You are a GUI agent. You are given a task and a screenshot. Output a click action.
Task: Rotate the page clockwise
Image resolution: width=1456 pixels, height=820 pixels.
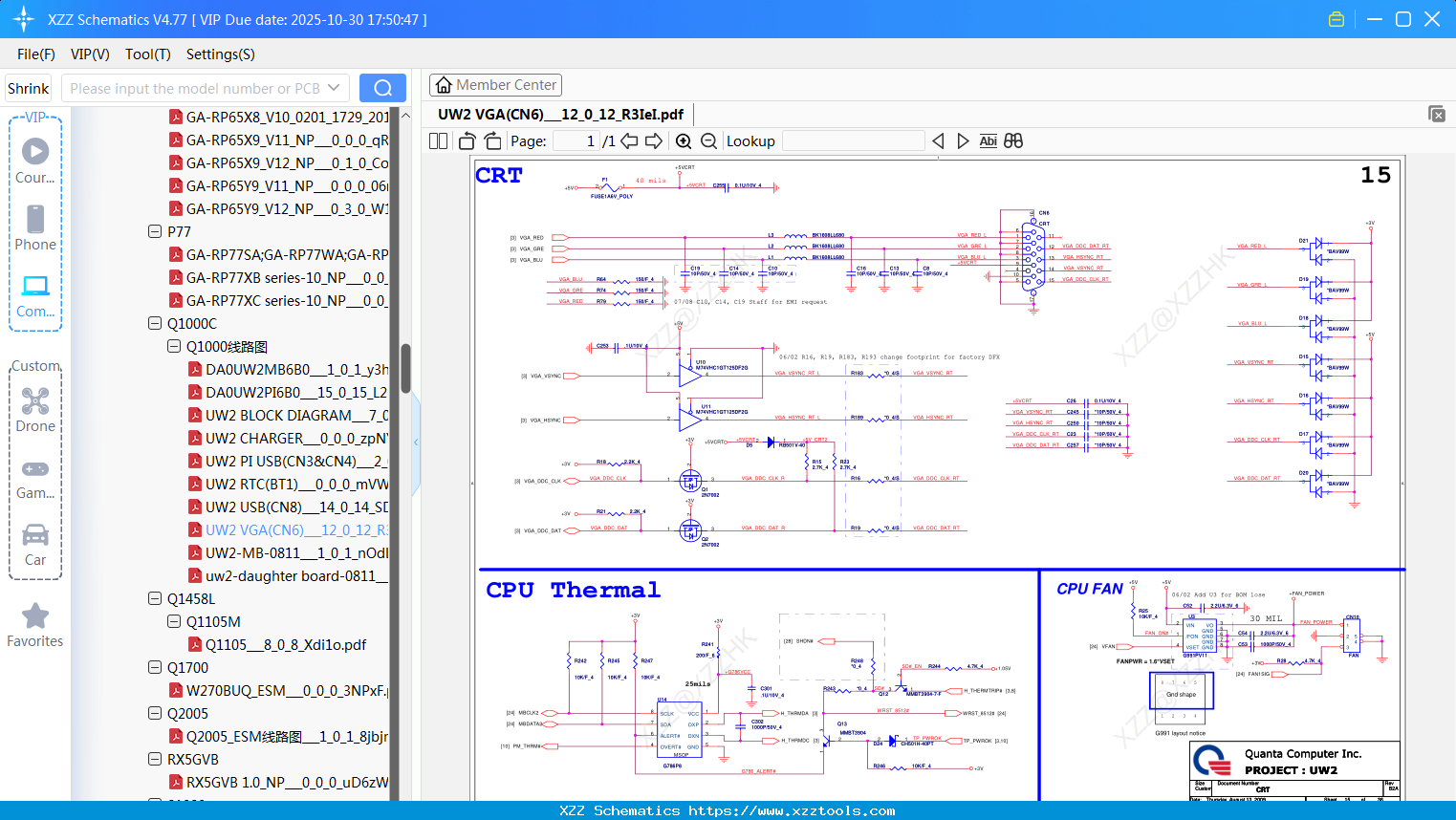(x=492, y=141)
